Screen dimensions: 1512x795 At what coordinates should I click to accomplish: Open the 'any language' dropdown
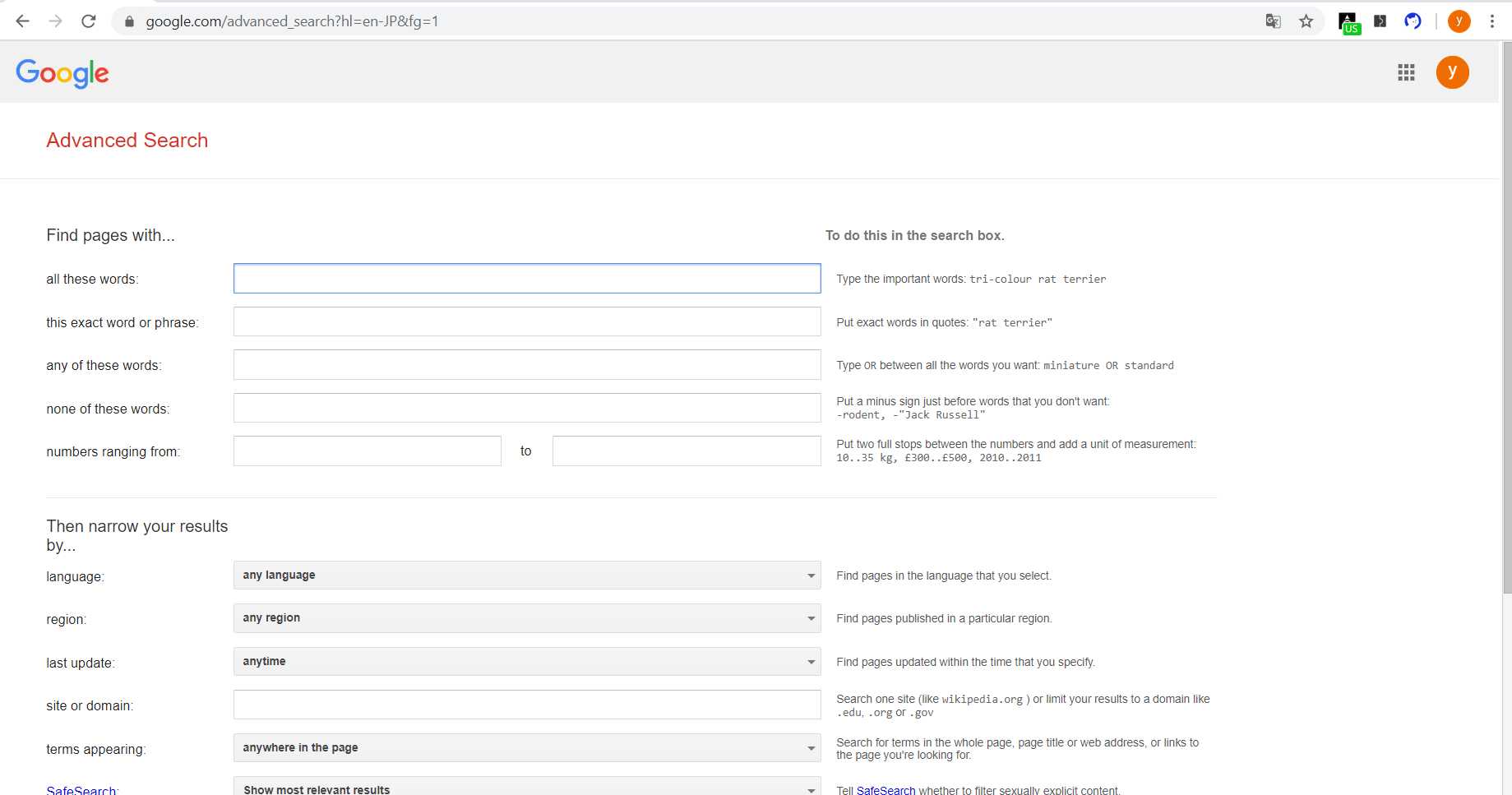click(527, 575)
